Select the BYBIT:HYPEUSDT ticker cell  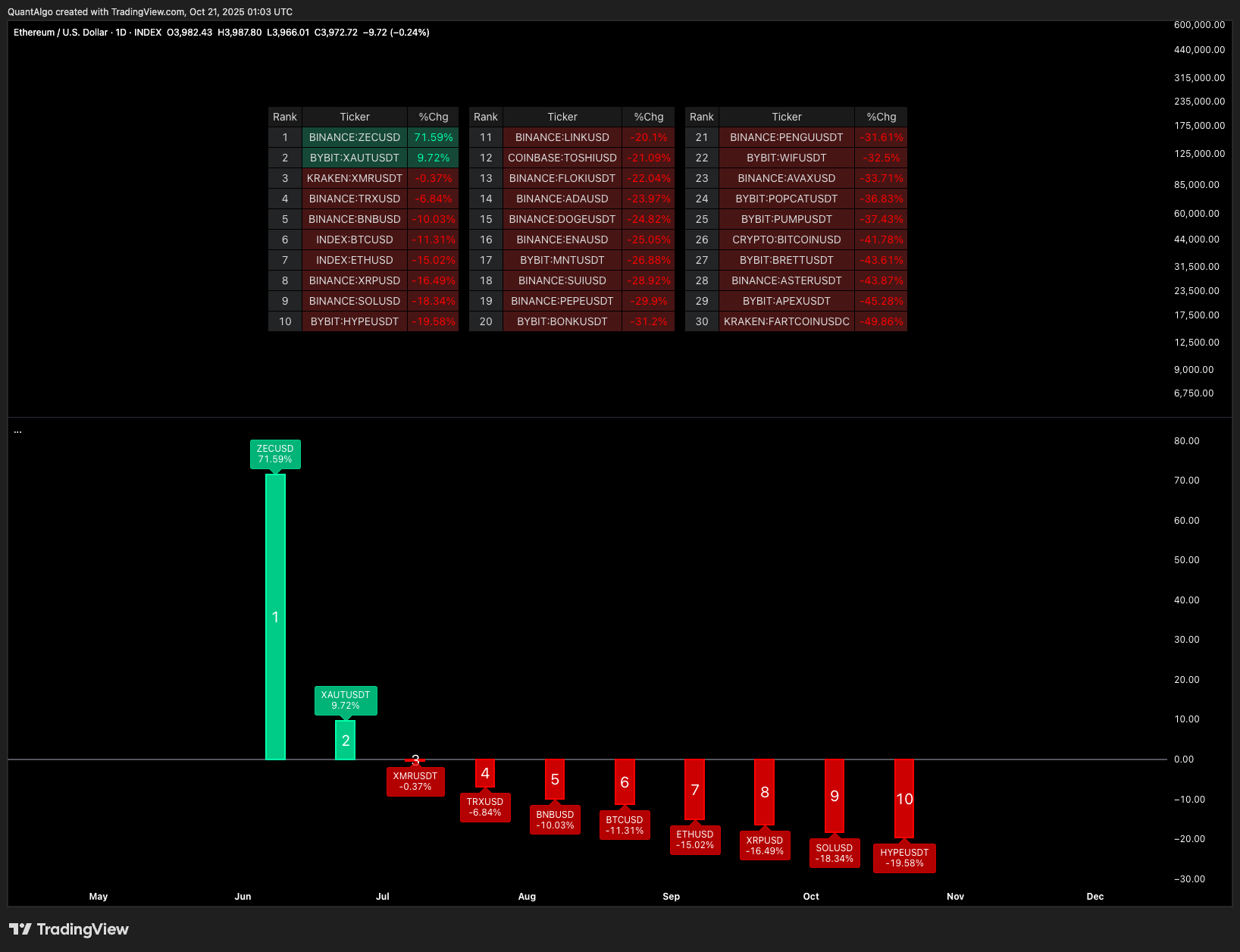(x=355, y=321)
